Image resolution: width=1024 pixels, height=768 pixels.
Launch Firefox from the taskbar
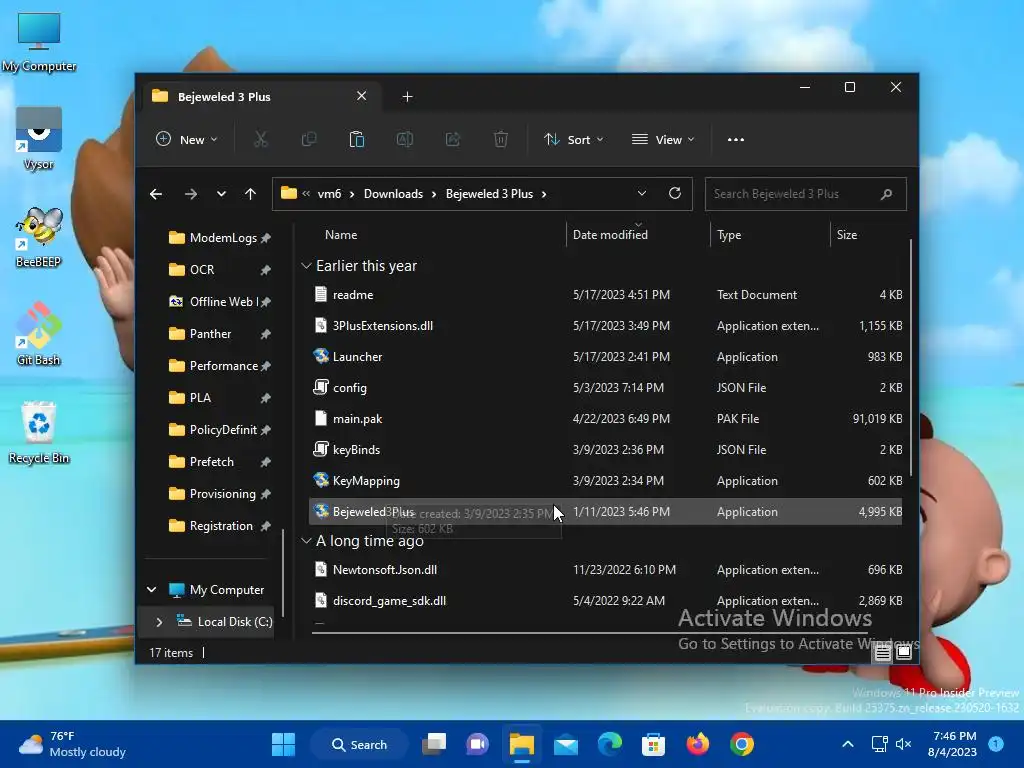tap(697, 744)
